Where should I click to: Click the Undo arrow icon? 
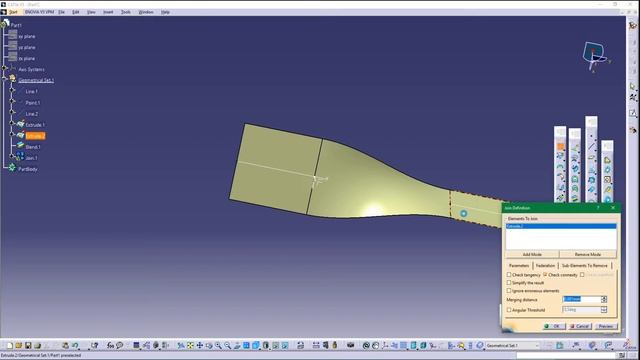(x=75, y=346)
